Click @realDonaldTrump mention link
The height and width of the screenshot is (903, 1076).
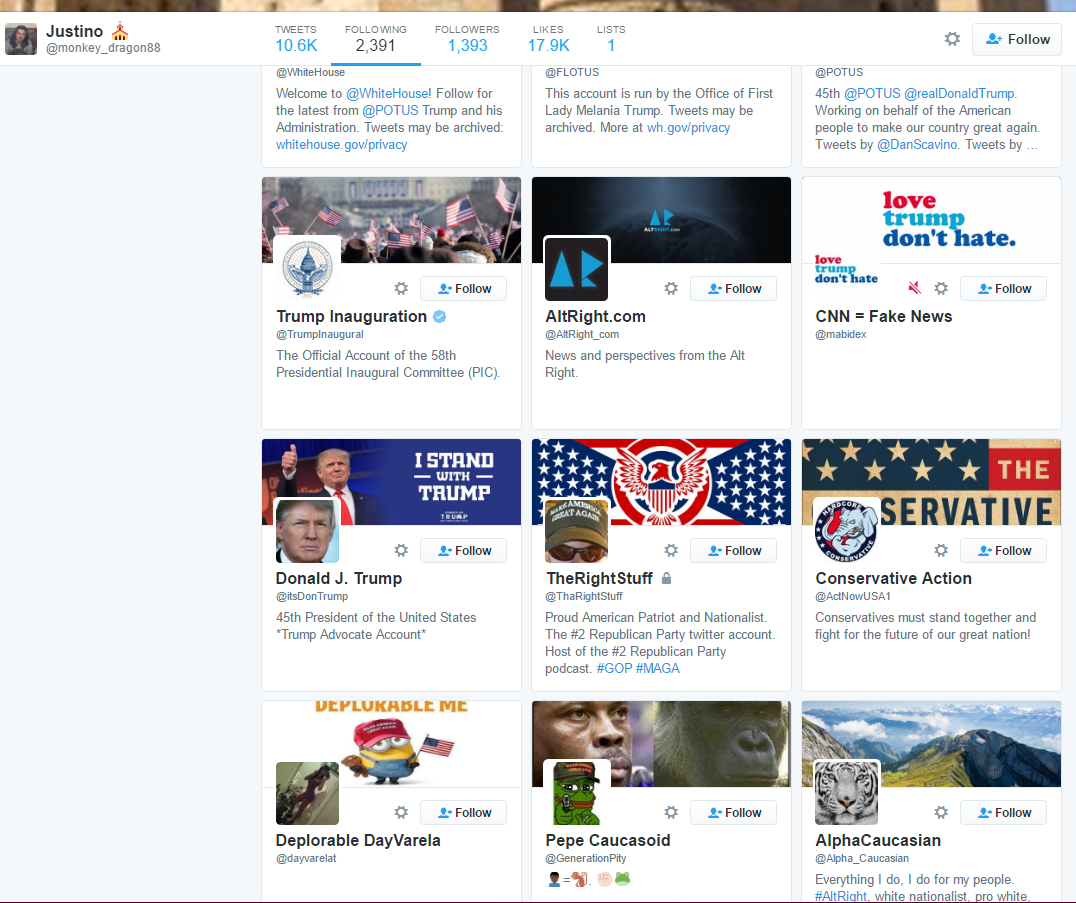tap(959, 93)
